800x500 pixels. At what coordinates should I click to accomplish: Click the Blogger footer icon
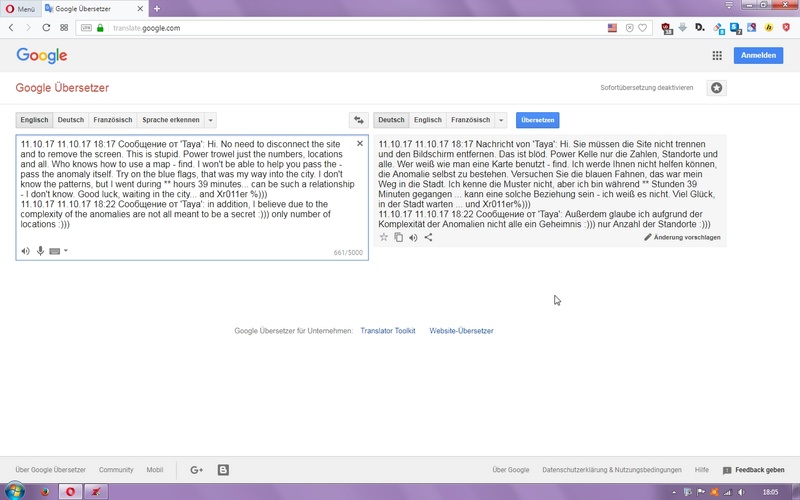[223, 470]
